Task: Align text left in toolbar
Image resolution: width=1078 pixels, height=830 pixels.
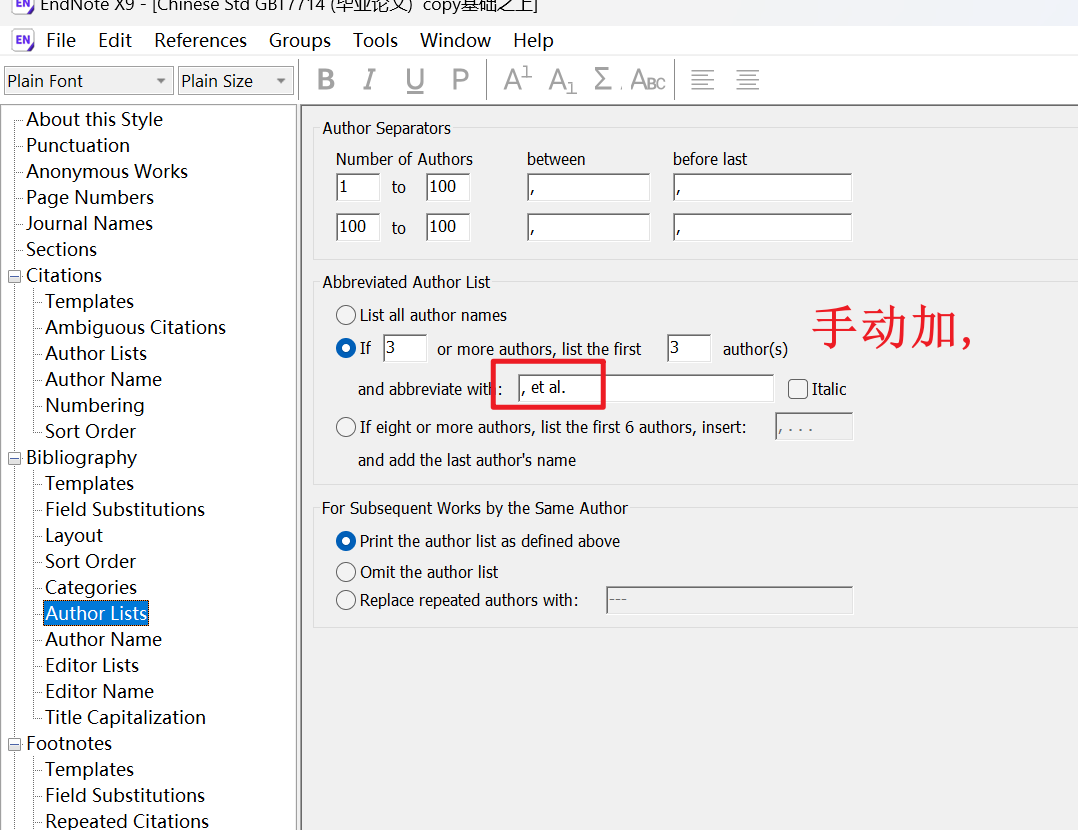Action: 702,80
